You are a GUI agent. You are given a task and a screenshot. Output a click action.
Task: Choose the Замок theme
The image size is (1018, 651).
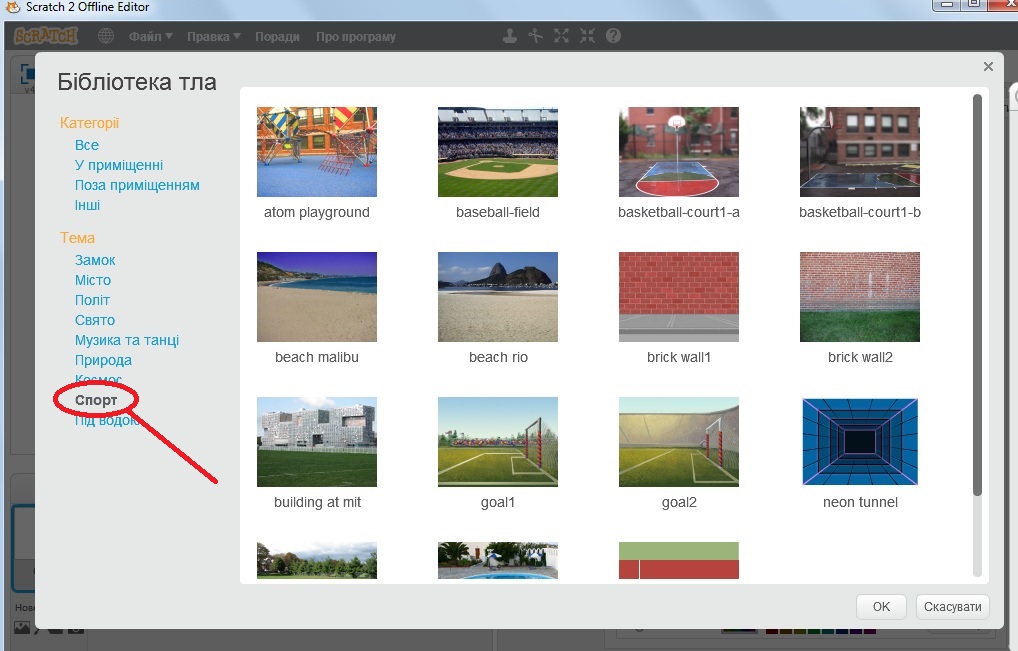[x=95, y=260]
